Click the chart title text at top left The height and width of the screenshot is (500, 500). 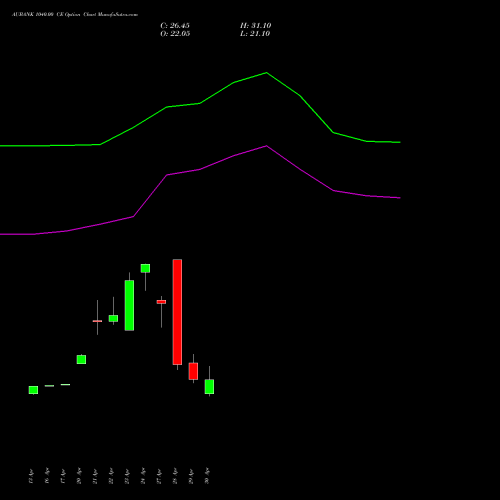75,15
